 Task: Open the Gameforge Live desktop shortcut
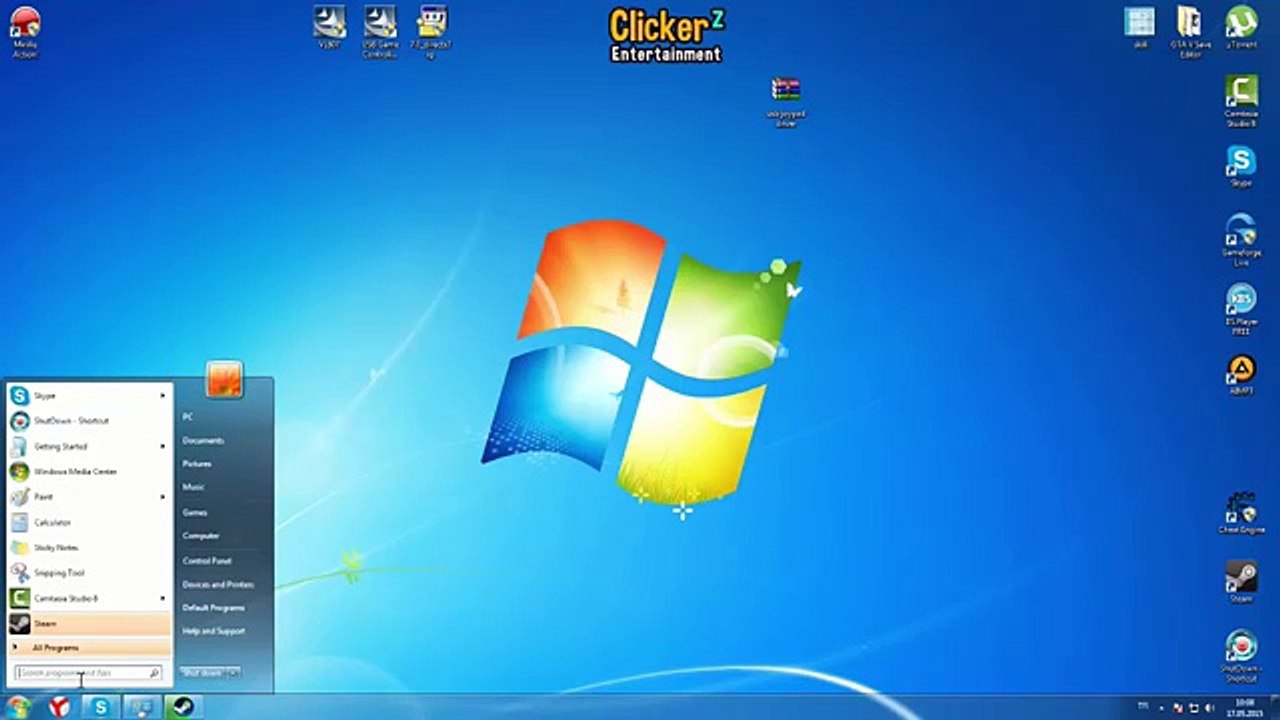tap(1241, 240)
